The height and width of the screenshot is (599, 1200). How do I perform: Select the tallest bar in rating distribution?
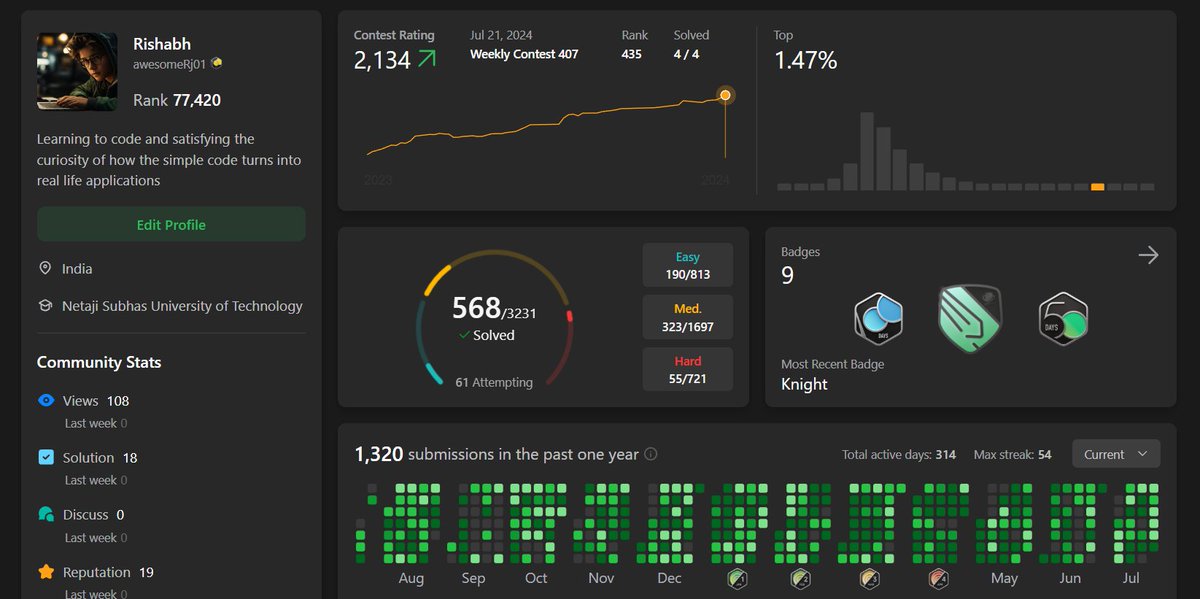[866, 151]
